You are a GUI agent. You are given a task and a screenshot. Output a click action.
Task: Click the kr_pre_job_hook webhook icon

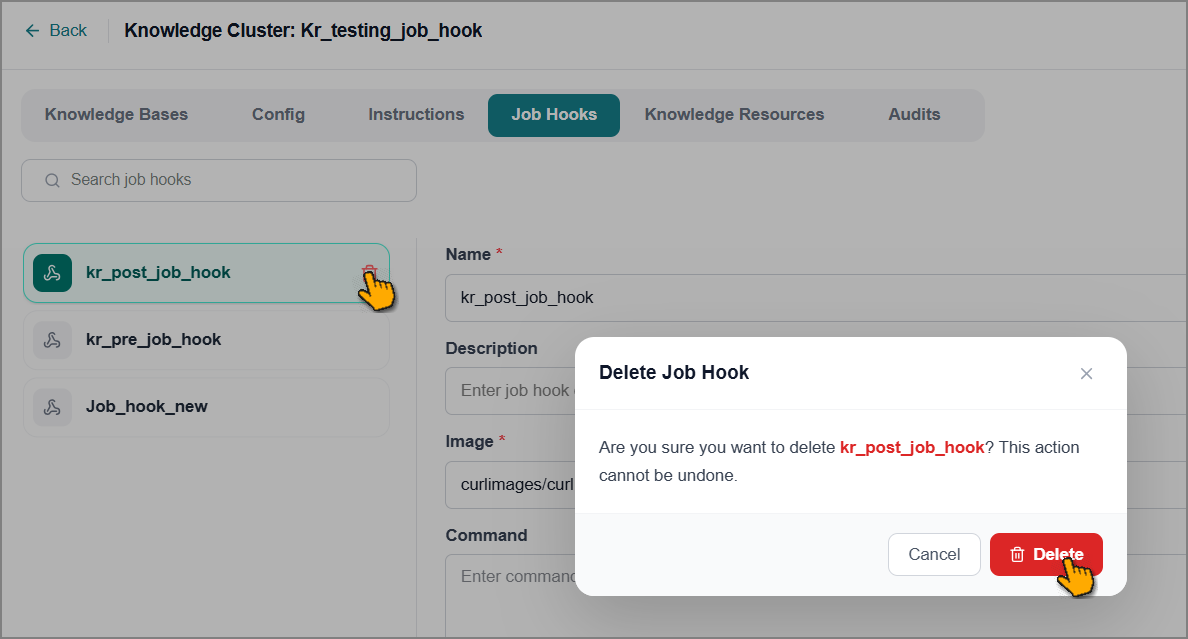point(52,340)
